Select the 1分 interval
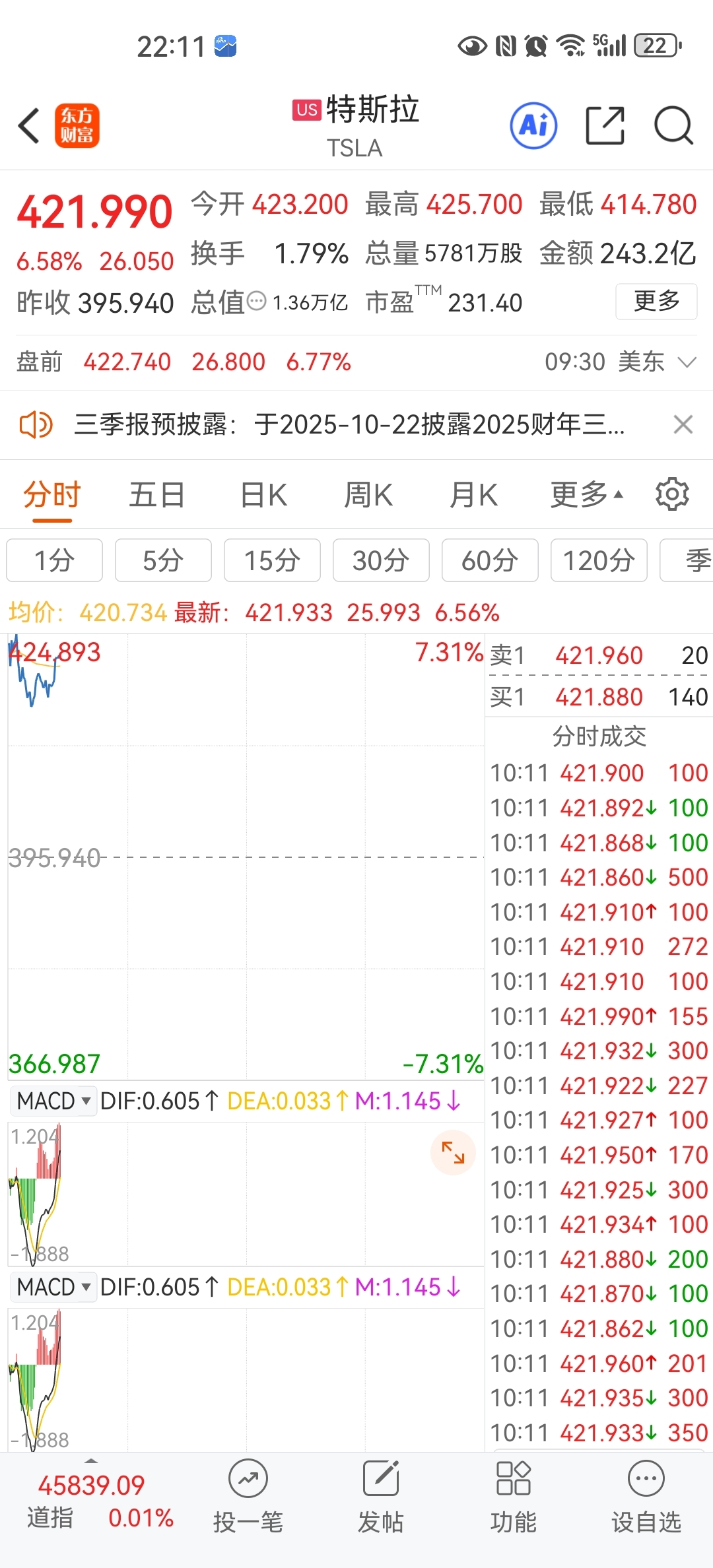This screenshot has height=1568, width=713. pyautogui.click(x=54, y=560)
